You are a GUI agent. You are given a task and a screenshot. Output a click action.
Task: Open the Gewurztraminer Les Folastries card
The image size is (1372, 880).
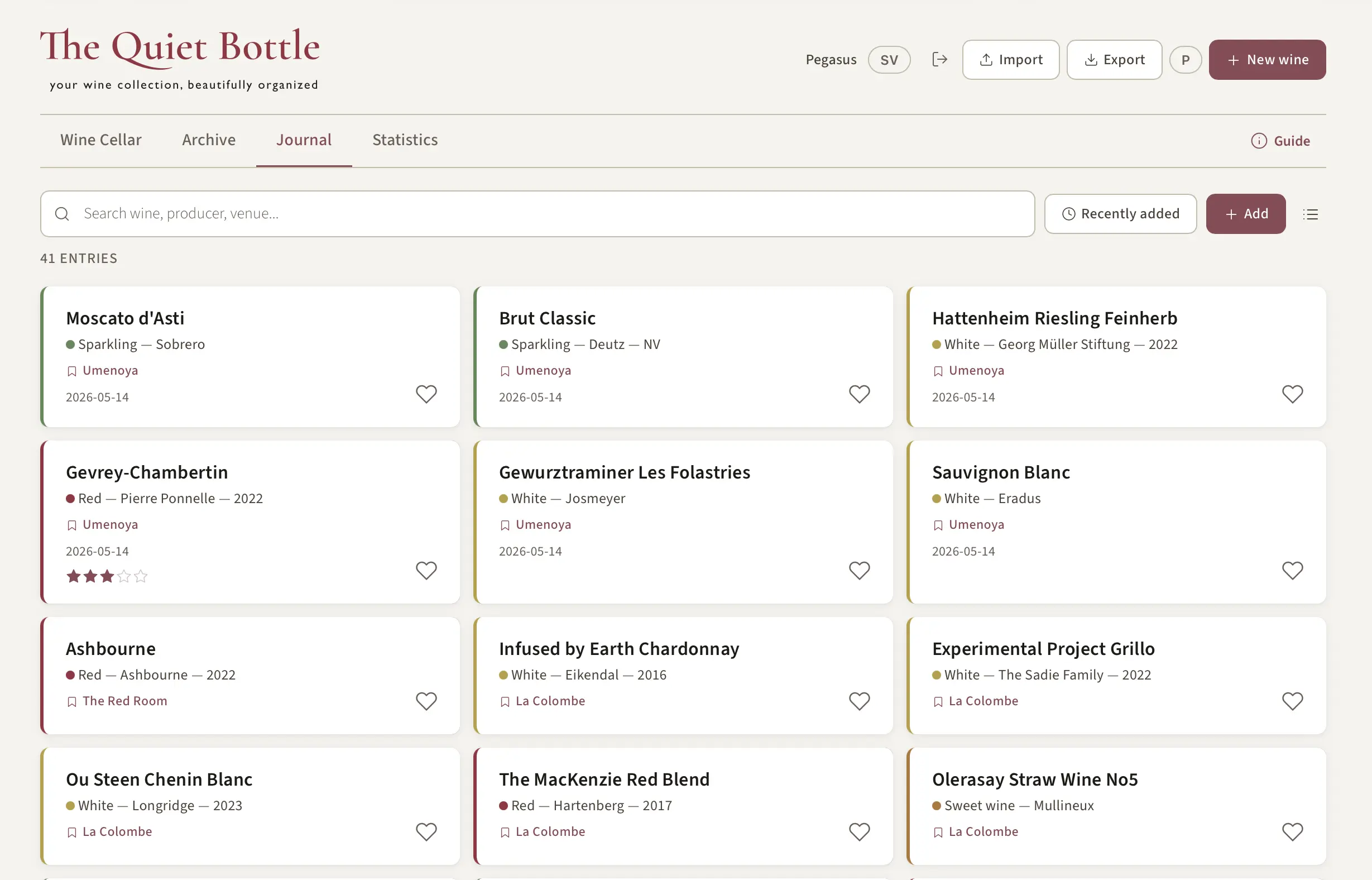[x=683, y=522]
